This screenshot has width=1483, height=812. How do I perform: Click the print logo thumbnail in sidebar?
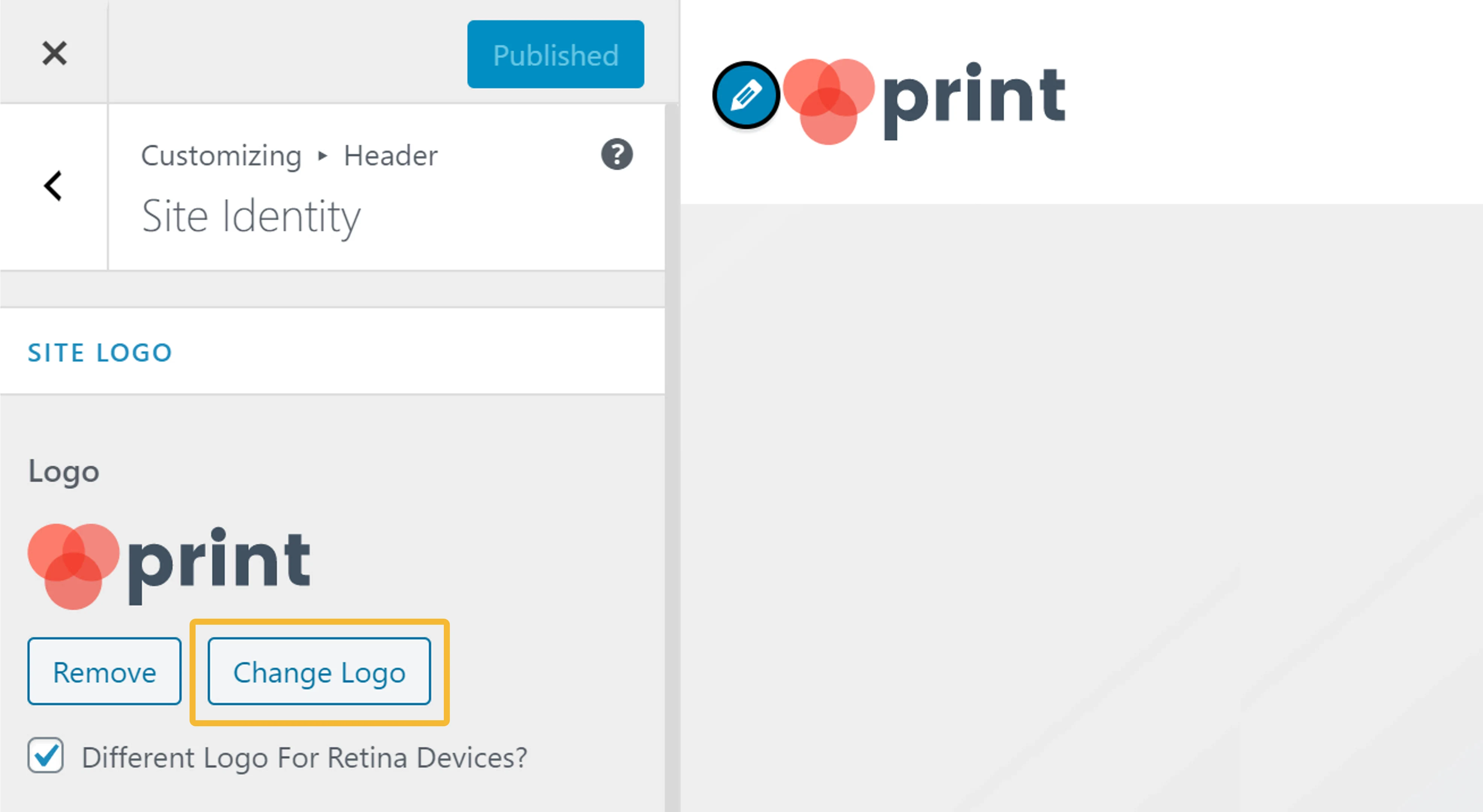point(169,566)
